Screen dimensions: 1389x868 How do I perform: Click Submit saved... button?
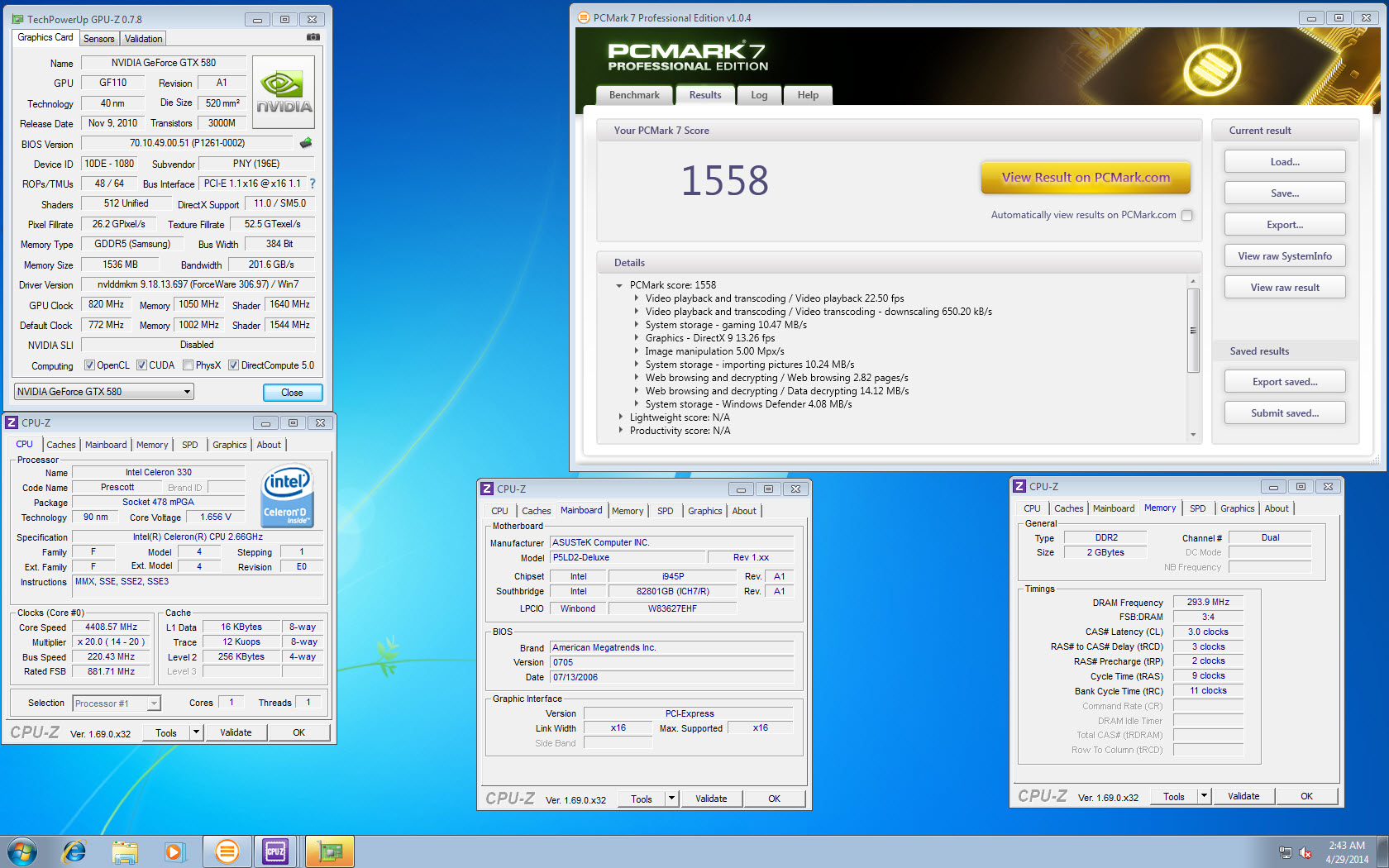1285,413
